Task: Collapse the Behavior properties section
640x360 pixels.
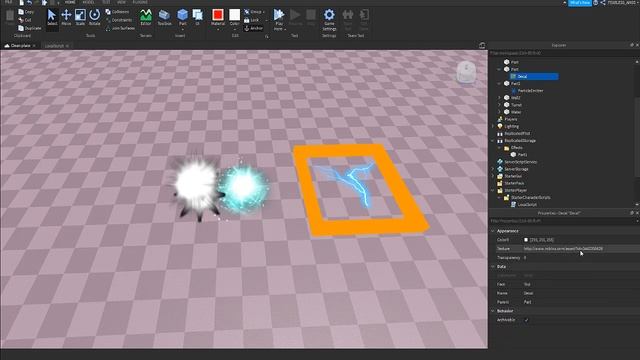Action: click(x=493, y=311)
